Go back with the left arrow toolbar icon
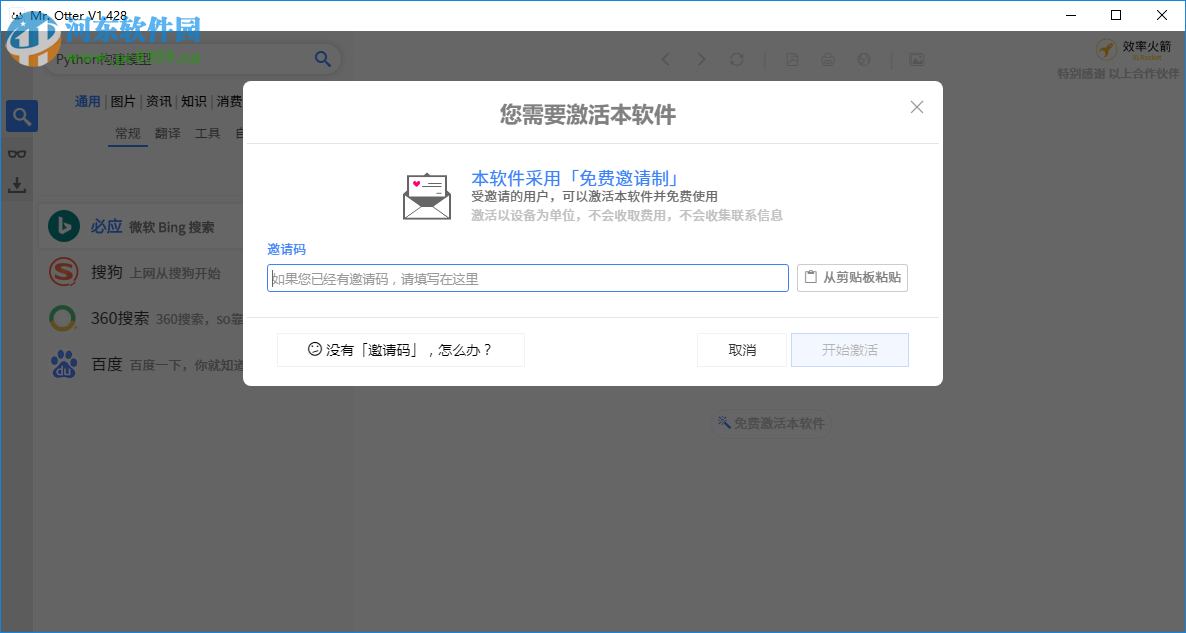The height and width of the screenshot is (633, 1186). coord(666,60)
